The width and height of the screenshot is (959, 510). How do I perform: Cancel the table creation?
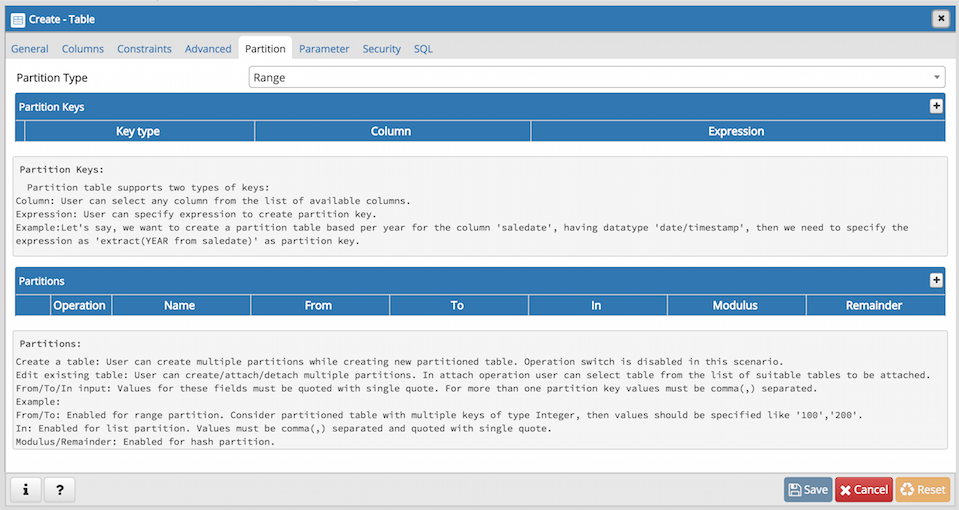coord(864,490)
